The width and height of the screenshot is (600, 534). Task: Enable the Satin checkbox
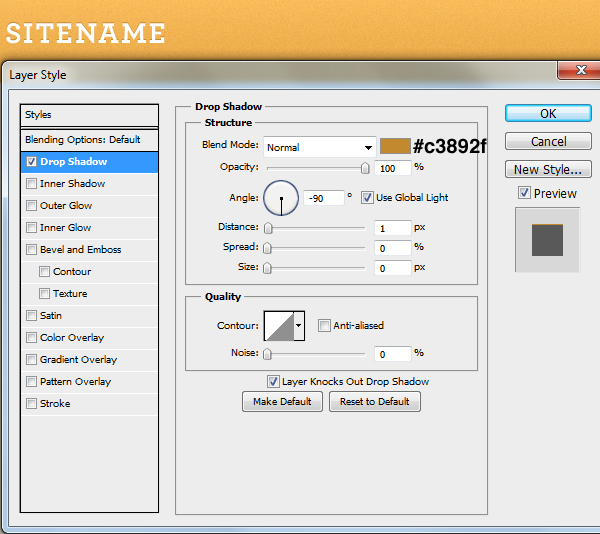tap(31, 316)
